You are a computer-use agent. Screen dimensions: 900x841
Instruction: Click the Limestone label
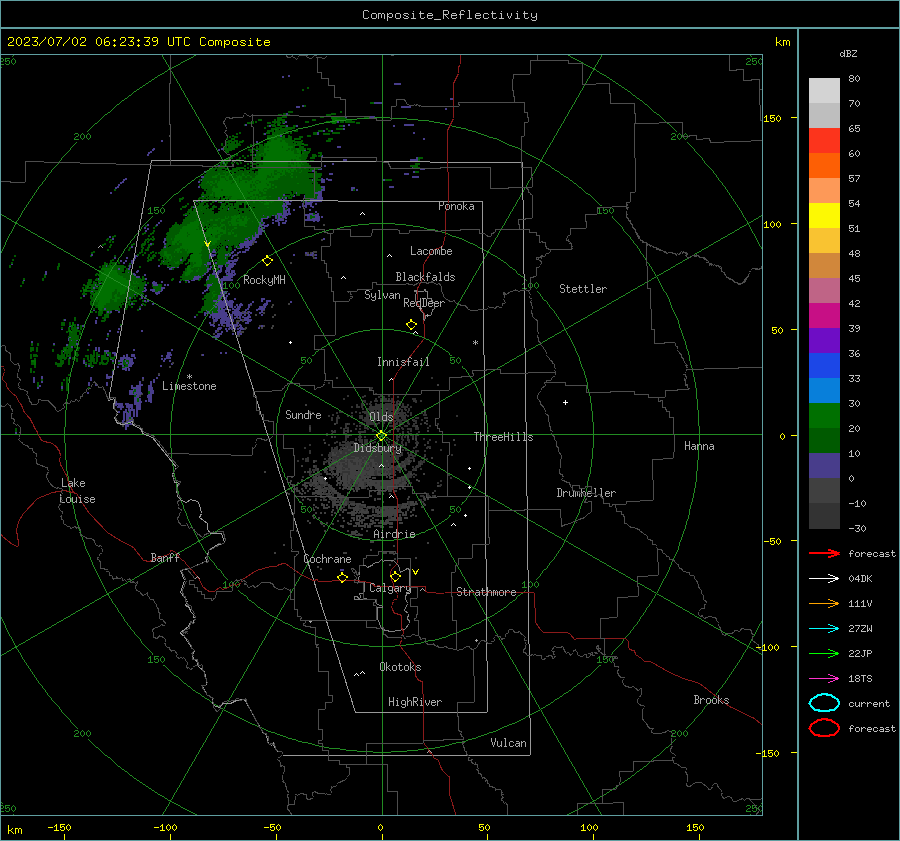(x=189, y=386)
